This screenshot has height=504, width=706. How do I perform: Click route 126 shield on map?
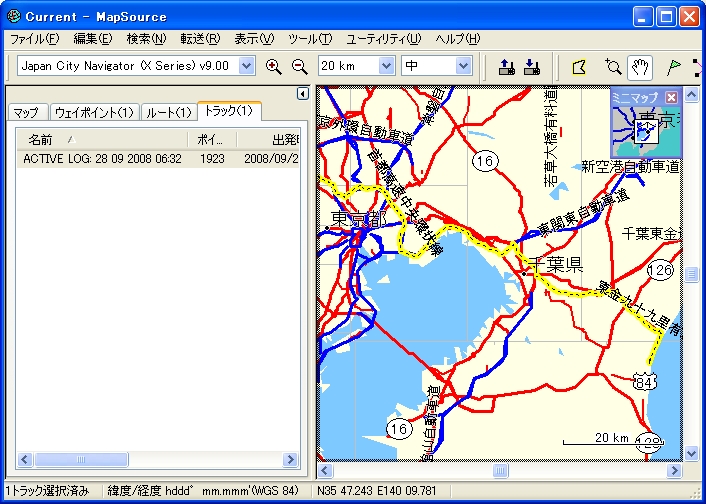click(x=660, y=270)
